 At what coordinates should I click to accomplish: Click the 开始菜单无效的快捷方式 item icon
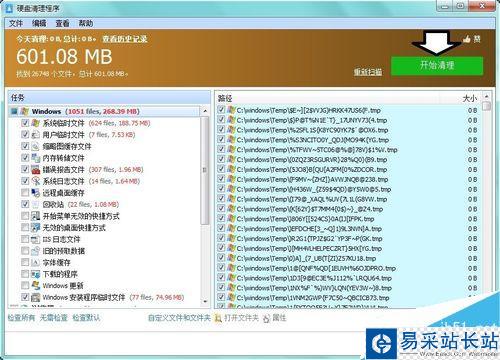click(x=36, y=216)
